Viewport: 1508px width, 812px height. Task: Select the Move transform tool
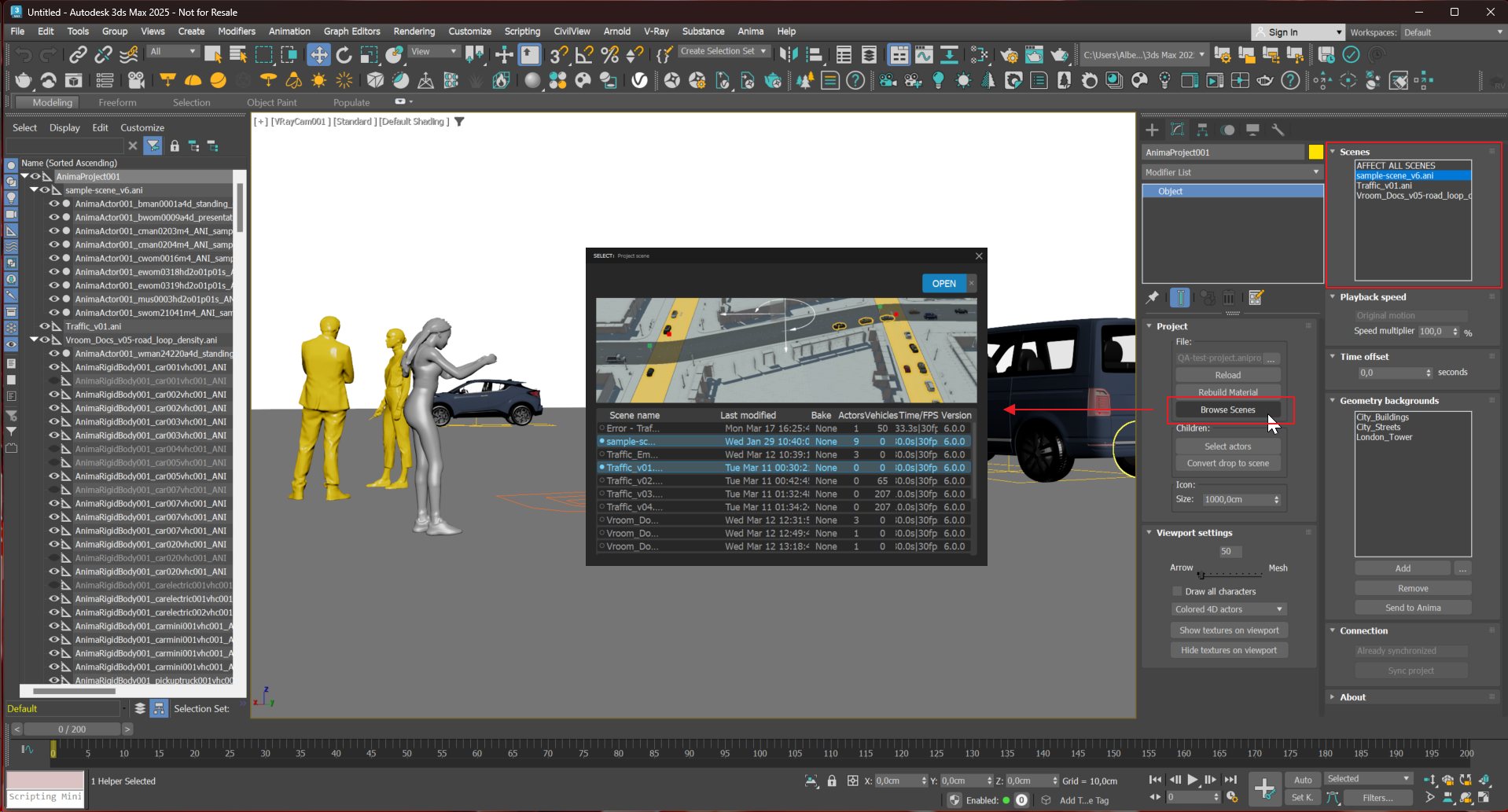click(318, 54)
